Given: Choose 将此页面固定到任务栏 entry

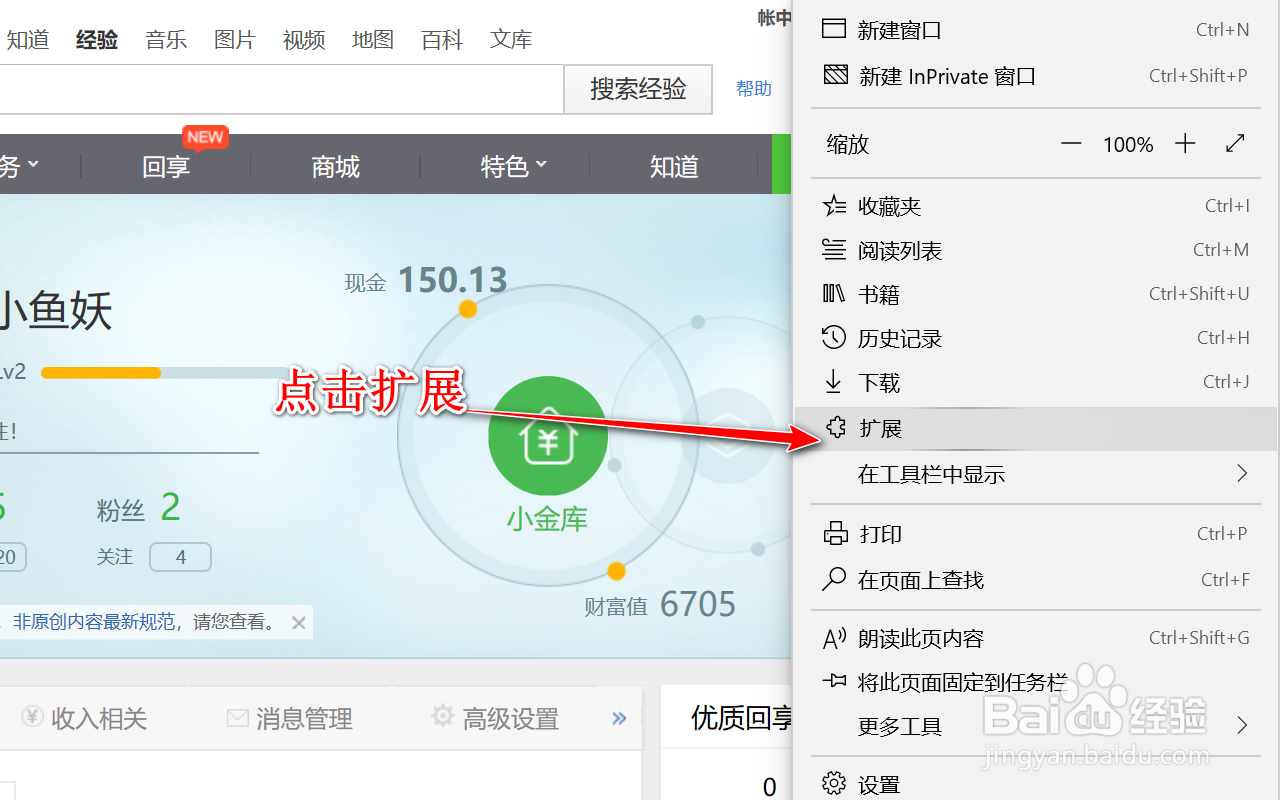Looking at the screenshot, I should 1035,682.
